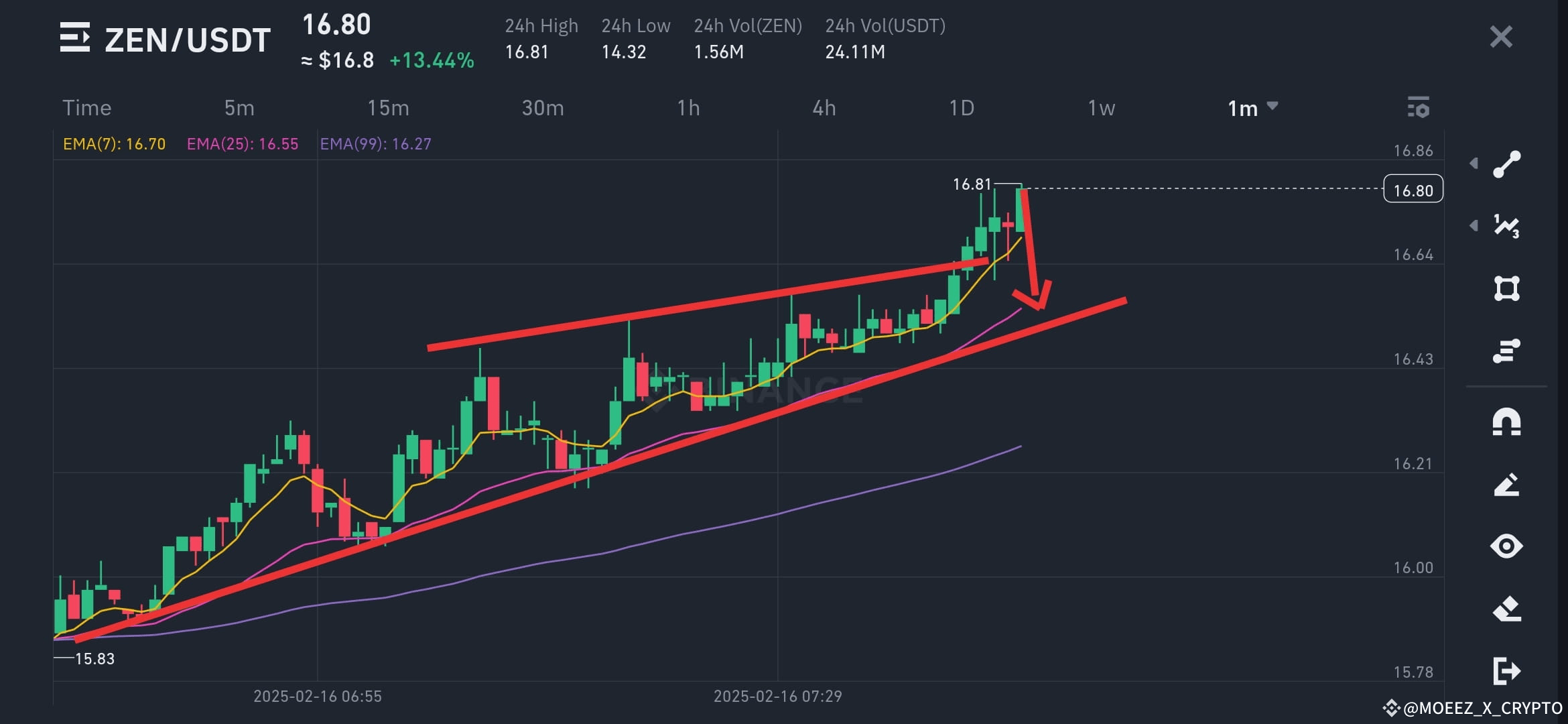Tap the ≈ $16.8 converted price
This screenshot has width=1568, height=724.
(x=337, y=60)
